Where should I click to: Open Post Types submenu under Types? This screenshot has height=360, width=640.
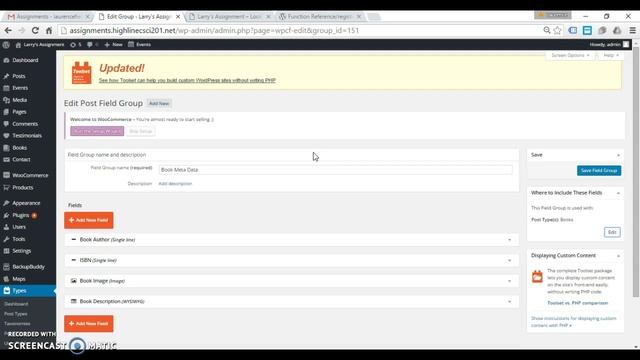[16, 314]
